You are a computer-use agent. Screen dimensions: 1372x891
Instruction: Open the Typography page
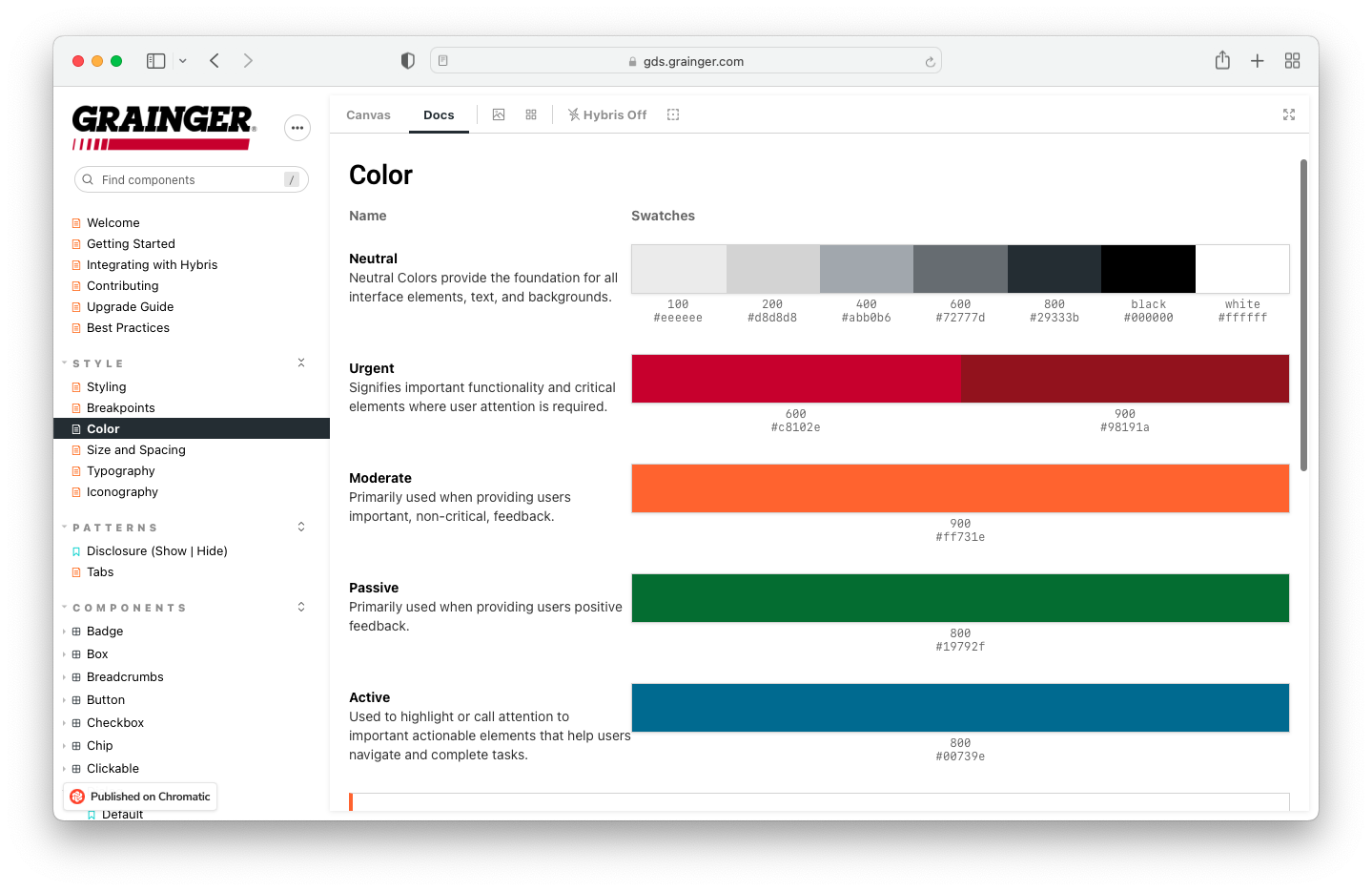coord(120,471)
